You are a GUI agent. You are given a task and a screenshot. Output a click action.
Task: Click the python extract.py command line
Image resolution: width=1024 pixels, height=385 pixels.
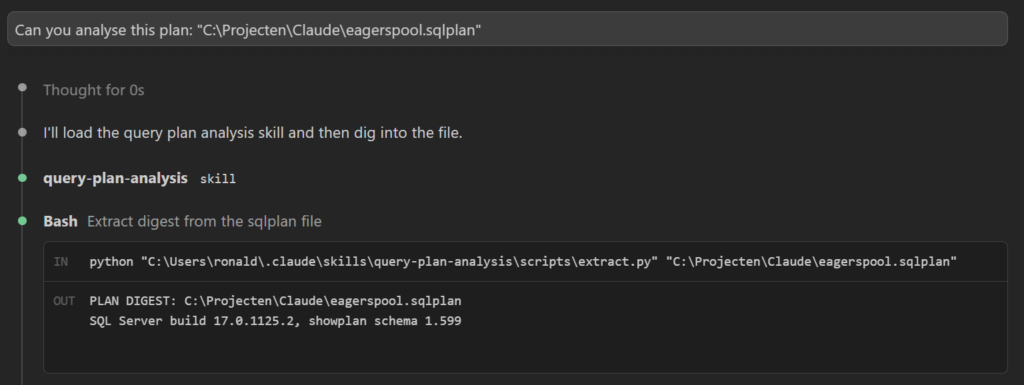click(522, 262)
